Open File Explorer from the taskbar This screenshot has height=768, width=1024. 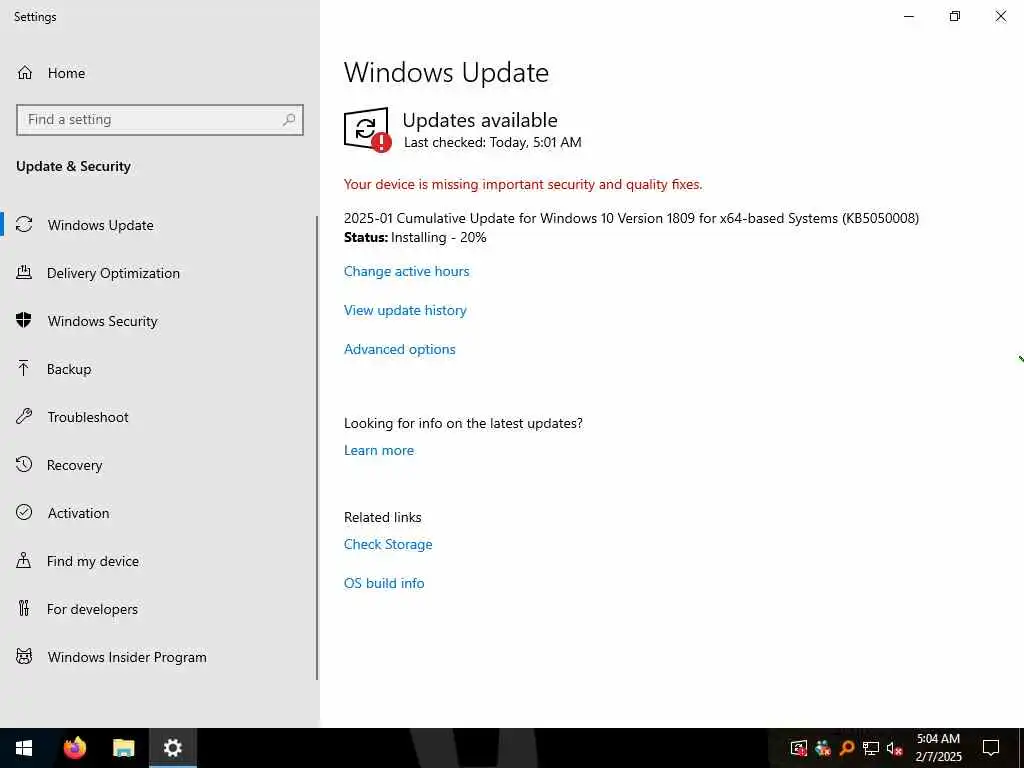pos(123,748)
